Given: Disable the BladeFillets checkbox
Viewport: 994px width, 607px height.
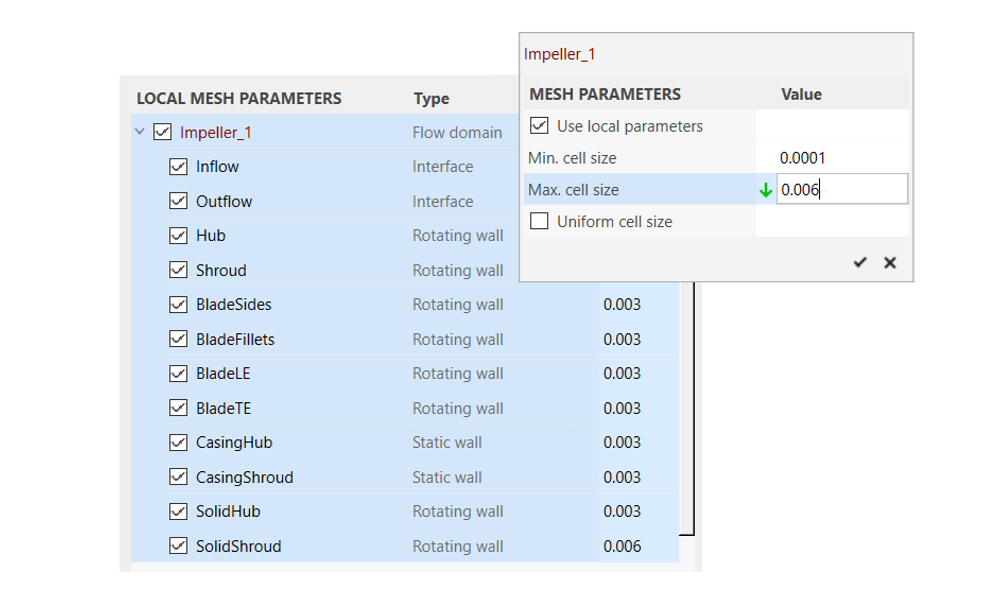Looking at the screenshot, I should (178, 339).
